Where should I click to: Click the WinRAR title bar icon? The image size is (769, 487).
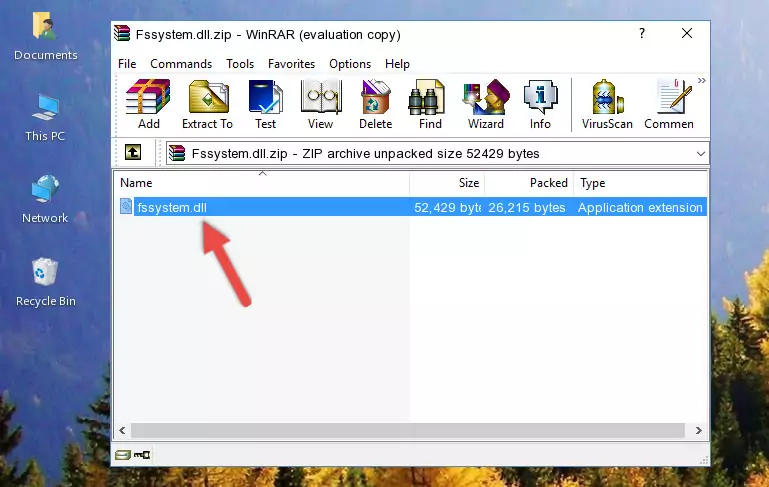122,34
